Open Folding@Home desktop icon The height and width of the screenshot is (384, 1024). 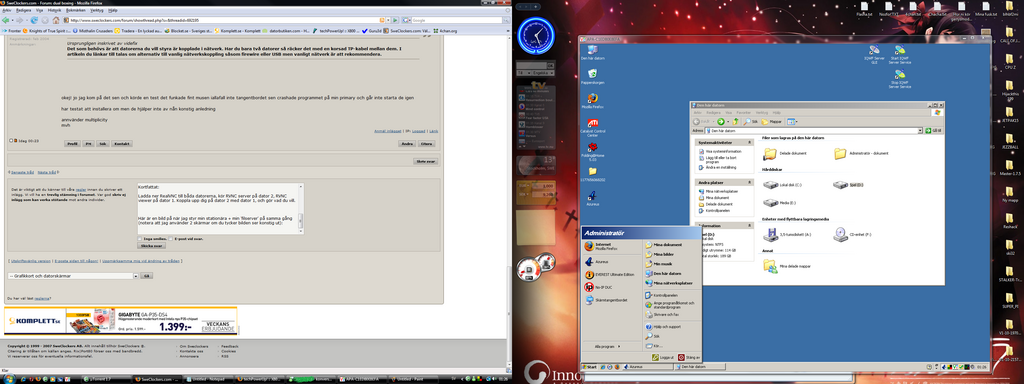[592, 151]
